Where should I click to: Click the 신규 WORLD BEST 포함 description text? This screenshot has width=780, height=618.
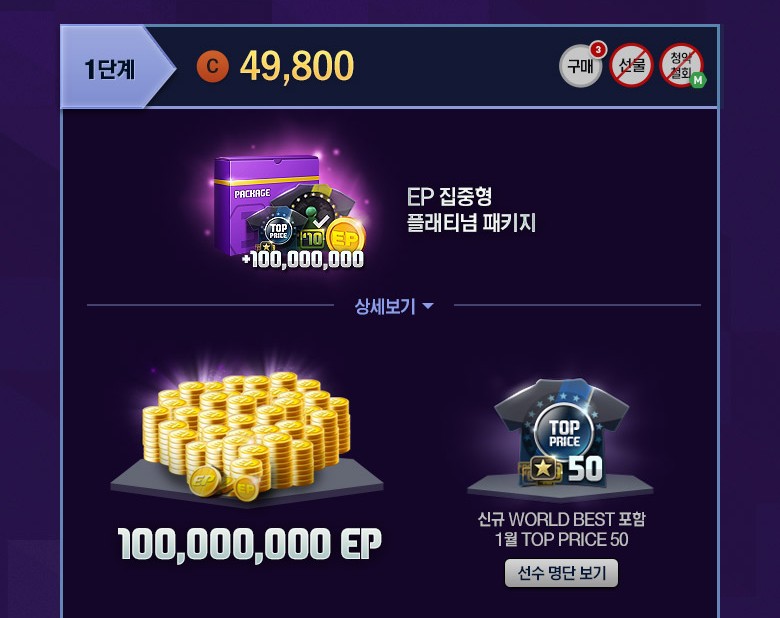coord(561,519)
